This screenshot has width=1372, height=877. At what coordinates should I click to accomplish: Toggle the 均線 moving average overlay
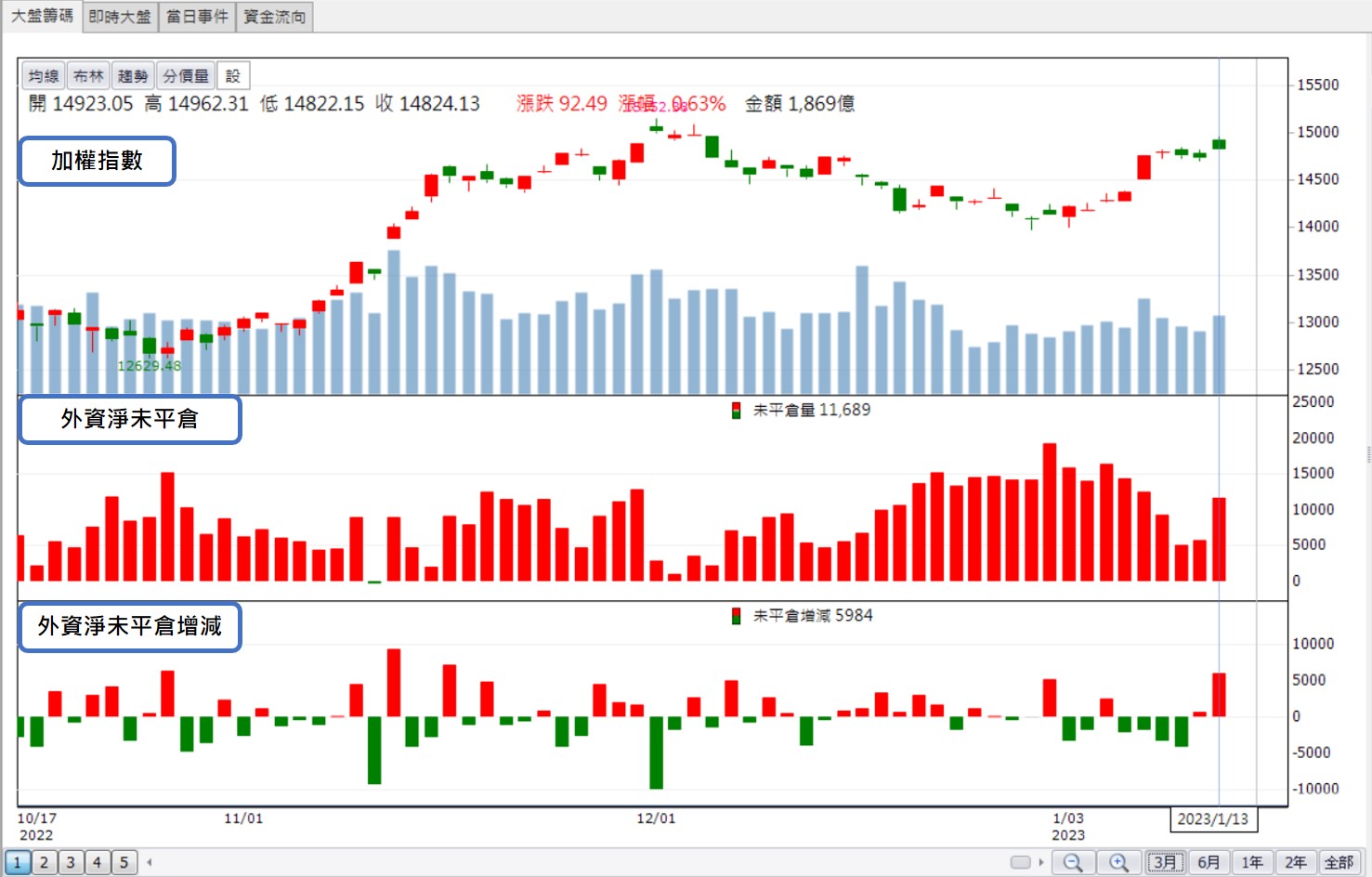coord(44,76)
